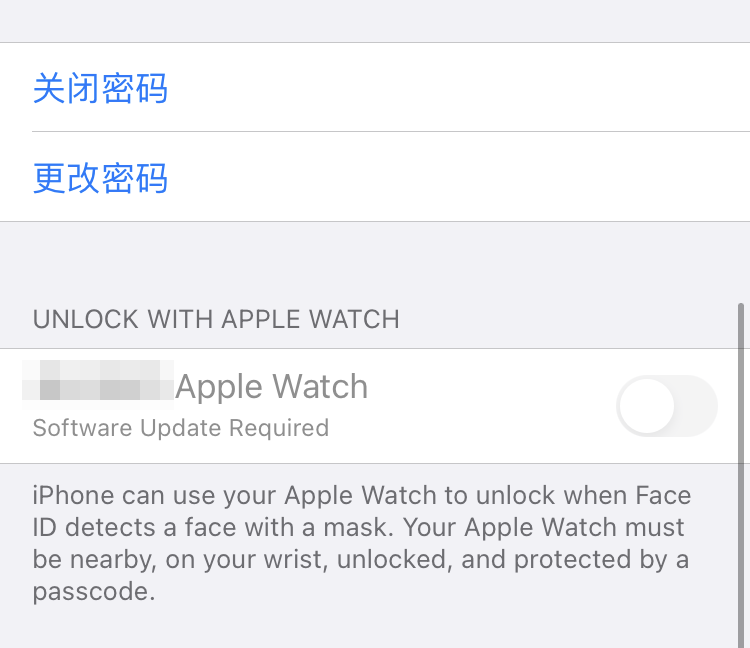Click the word iPhone starting the footer

pos(74,495)
